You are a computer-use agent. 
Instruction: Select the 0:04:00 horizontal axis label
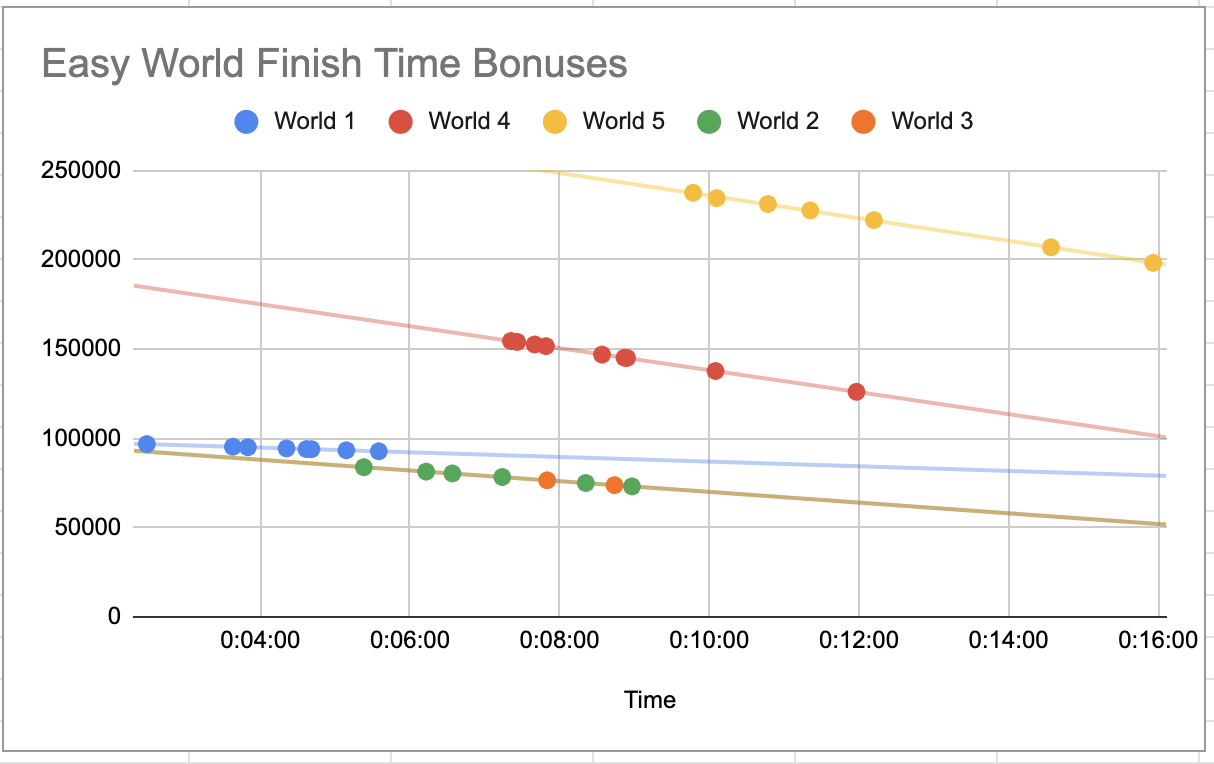click(260, 640)
